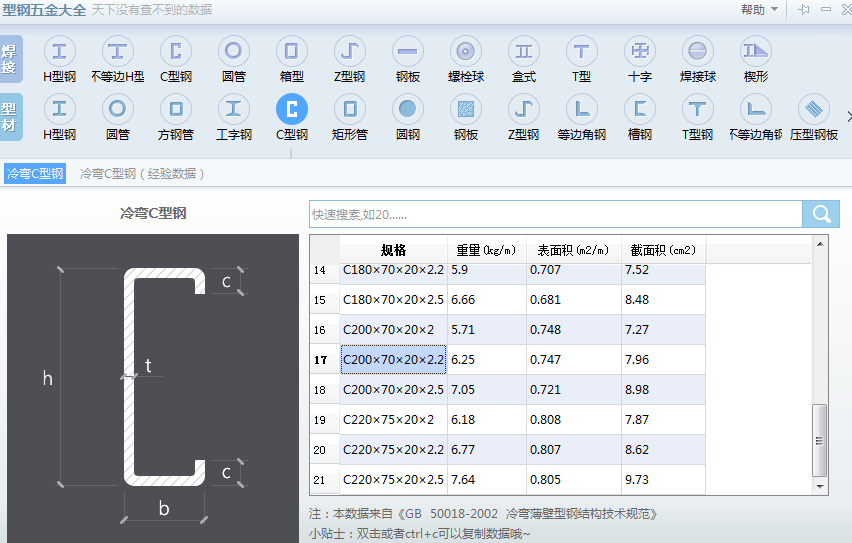
Task: Switch to 型材 category side tab
Action: pyautogui.click(x=10, y=117)
